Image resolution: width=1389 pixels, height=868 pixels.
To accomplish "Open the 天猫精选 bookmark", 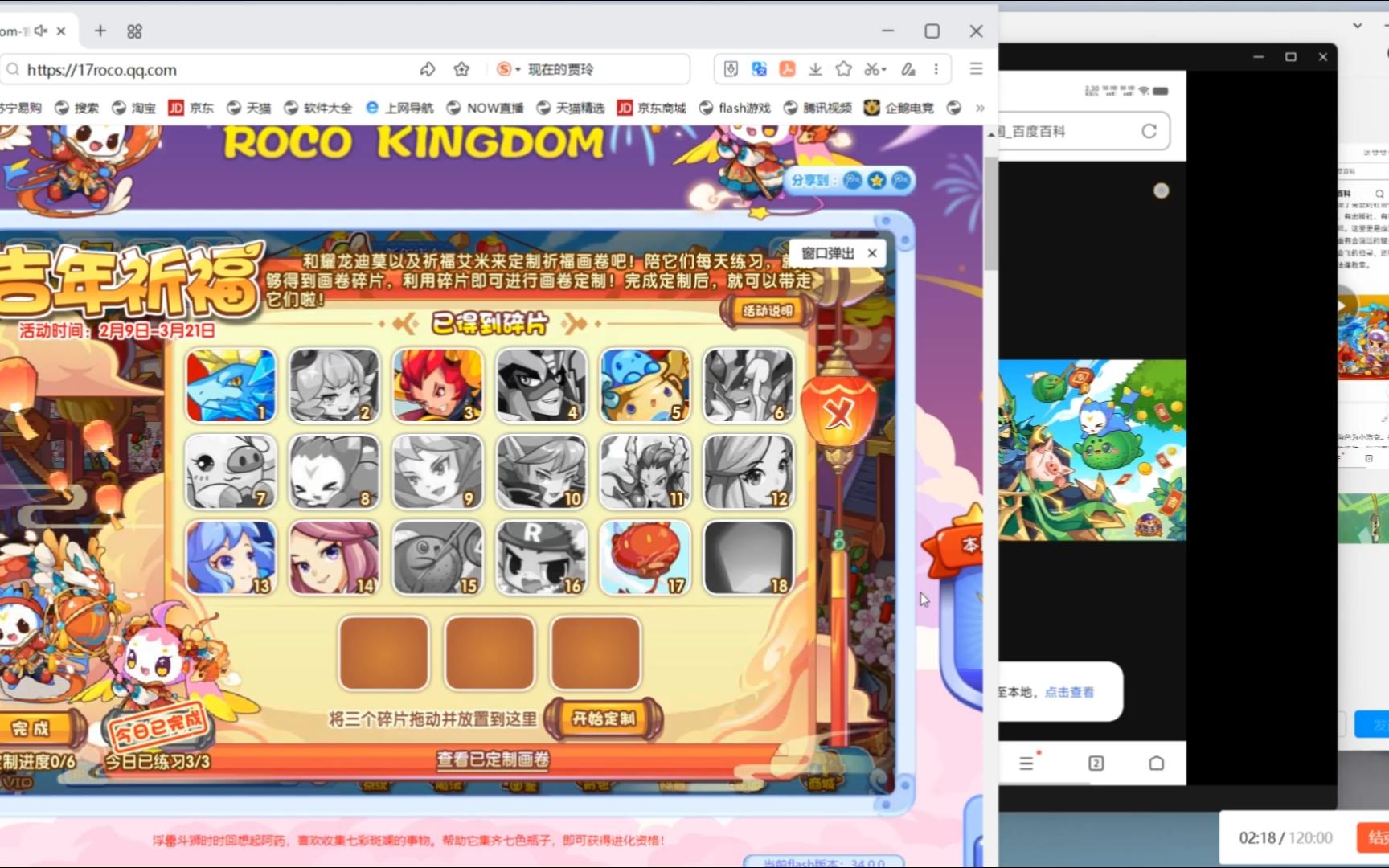I will [570, 108].
